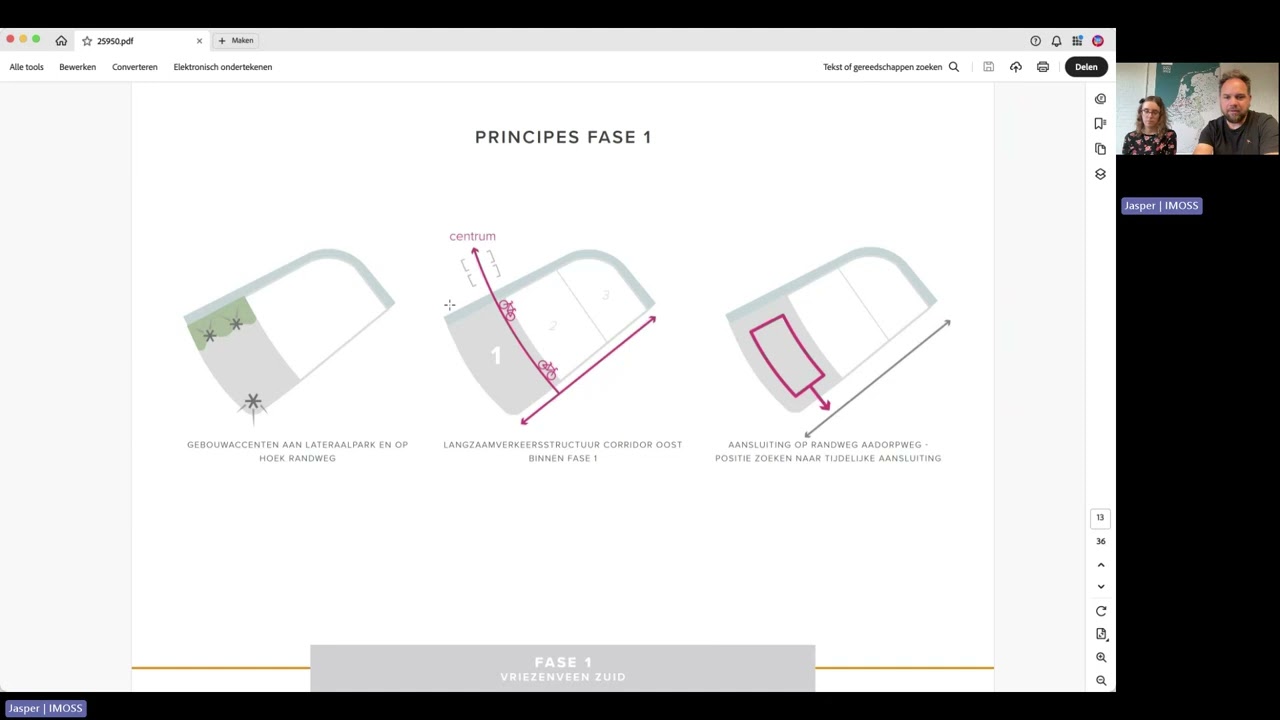Viewport: 1280px width, 720px height.
Task: Click the webcam video thumbnail
Action: [1198, 109]
